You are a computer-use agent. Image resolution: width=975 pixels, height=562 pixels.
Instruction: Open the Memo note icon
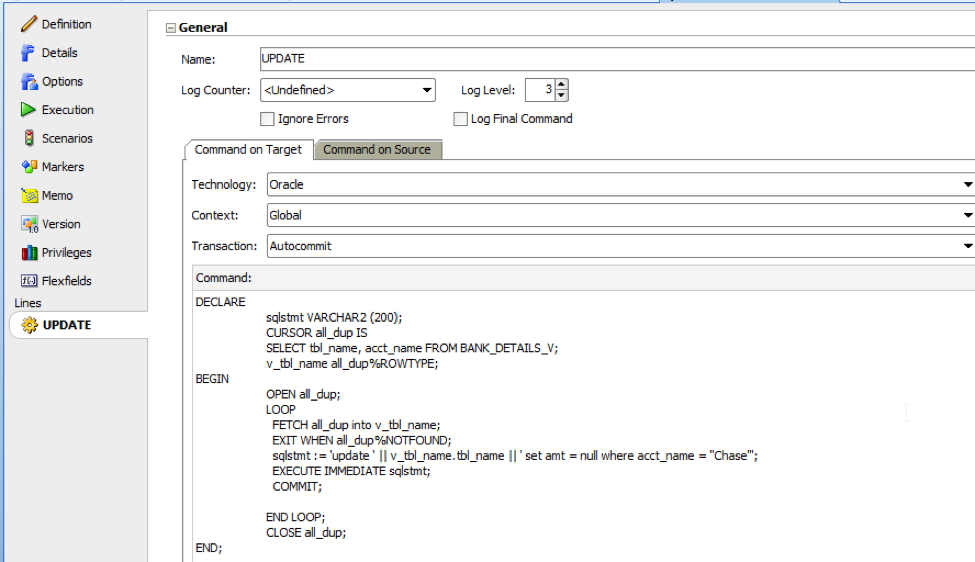click(29, 196)
